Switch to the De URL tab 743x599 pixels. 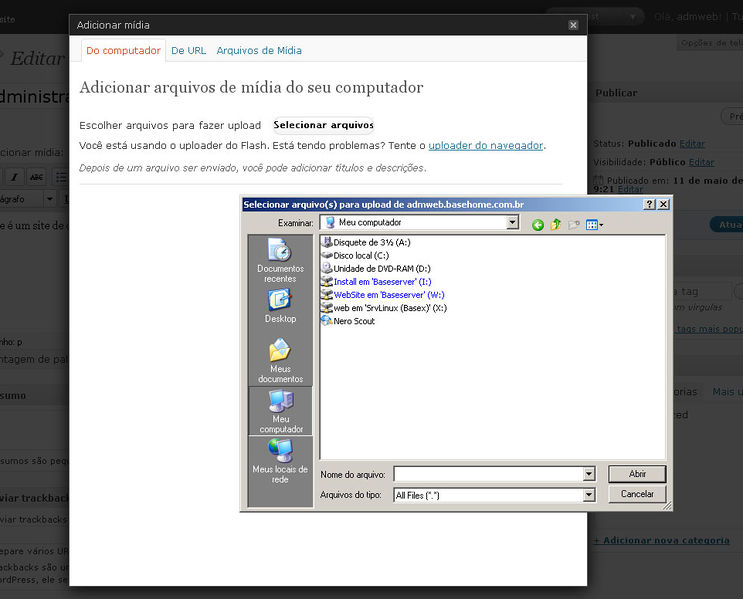tap(188, 50)
